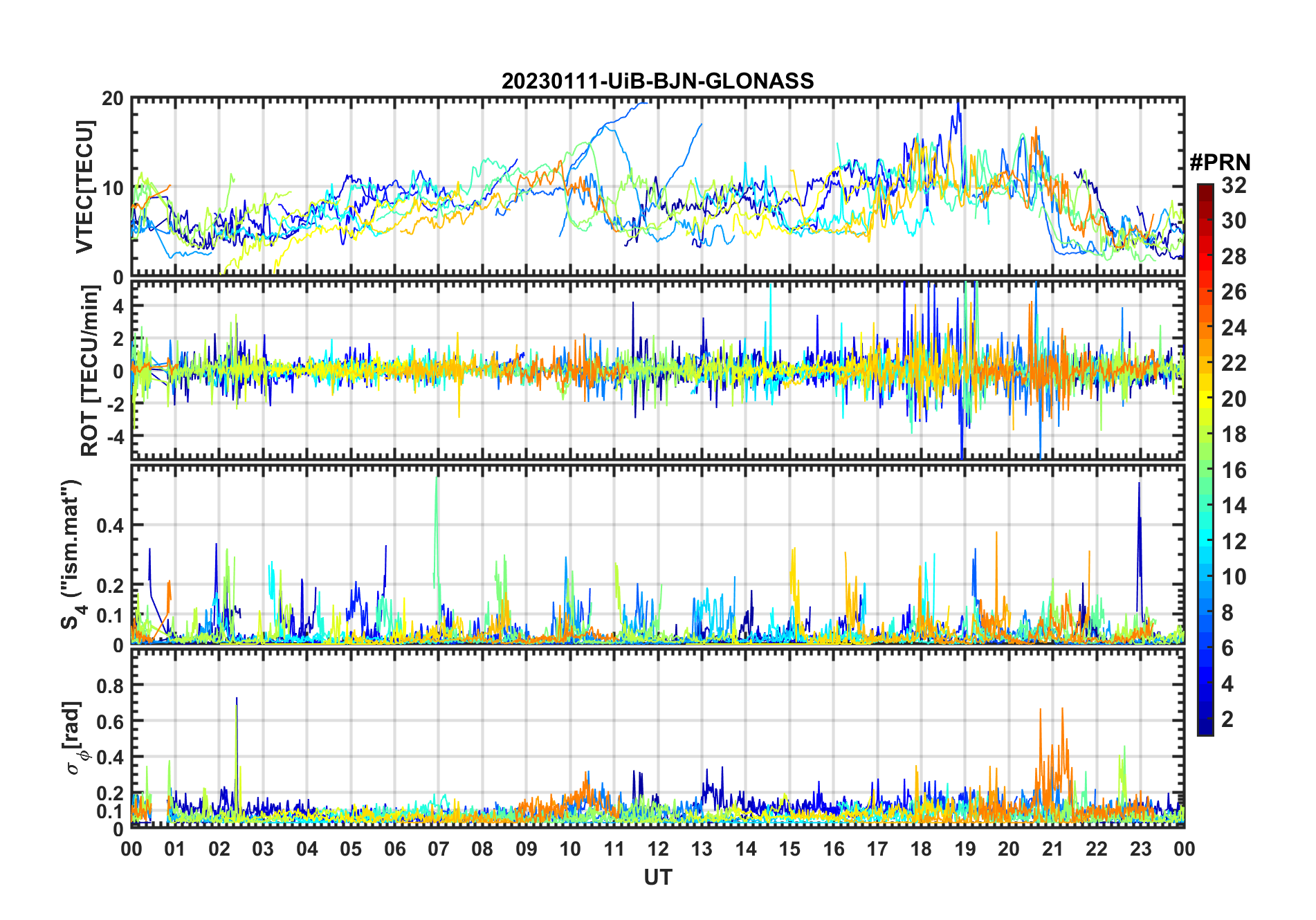Click colorbar tick label 12
The width and height of the screenshot is (1316, 920).
coord(1234,542)
